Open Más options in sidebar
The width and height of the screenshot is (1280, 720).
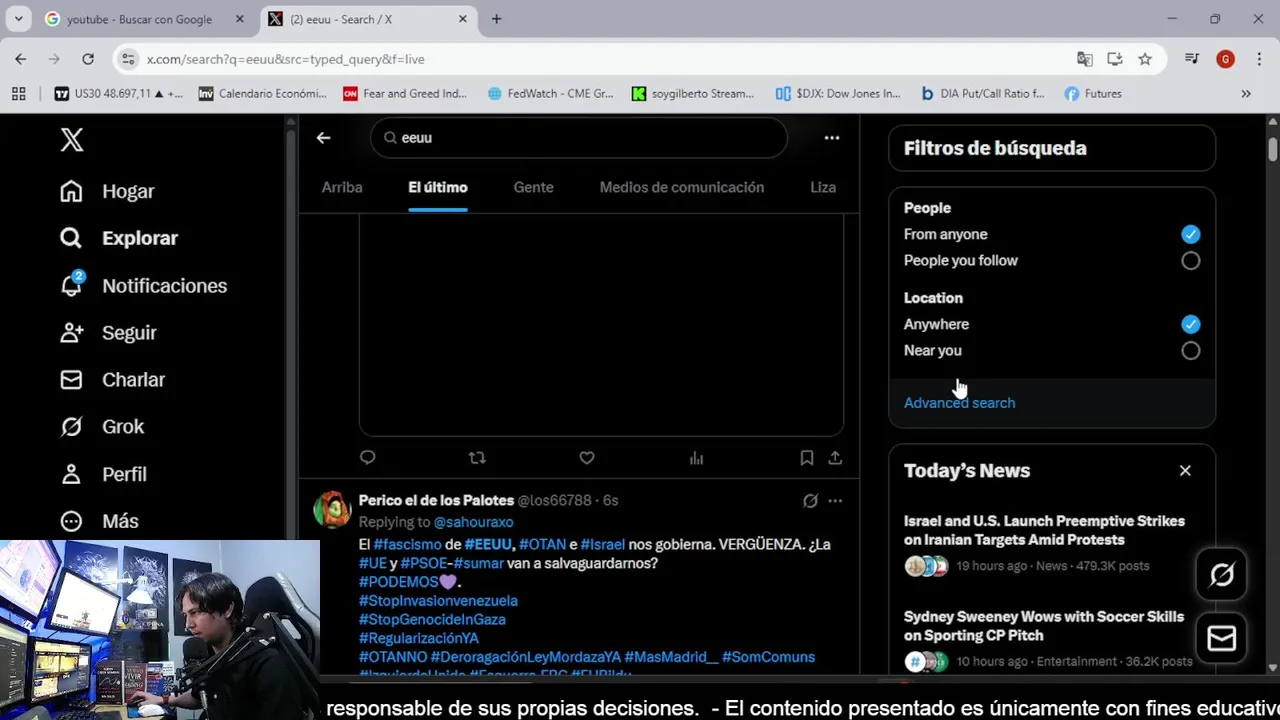pos(98,521)
